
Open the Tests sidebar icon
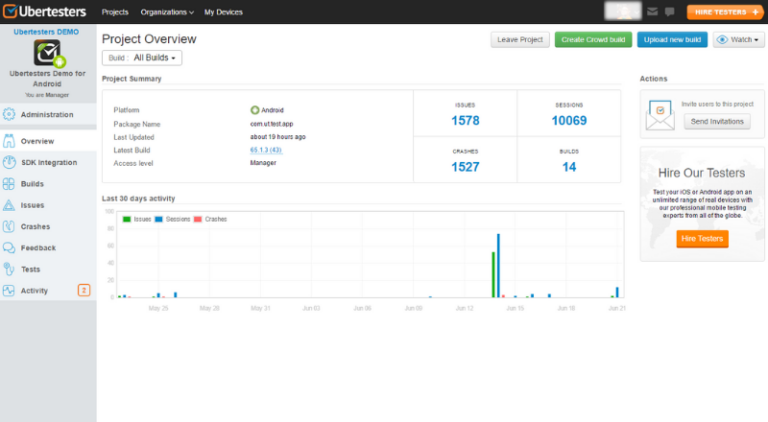[10, 269]
